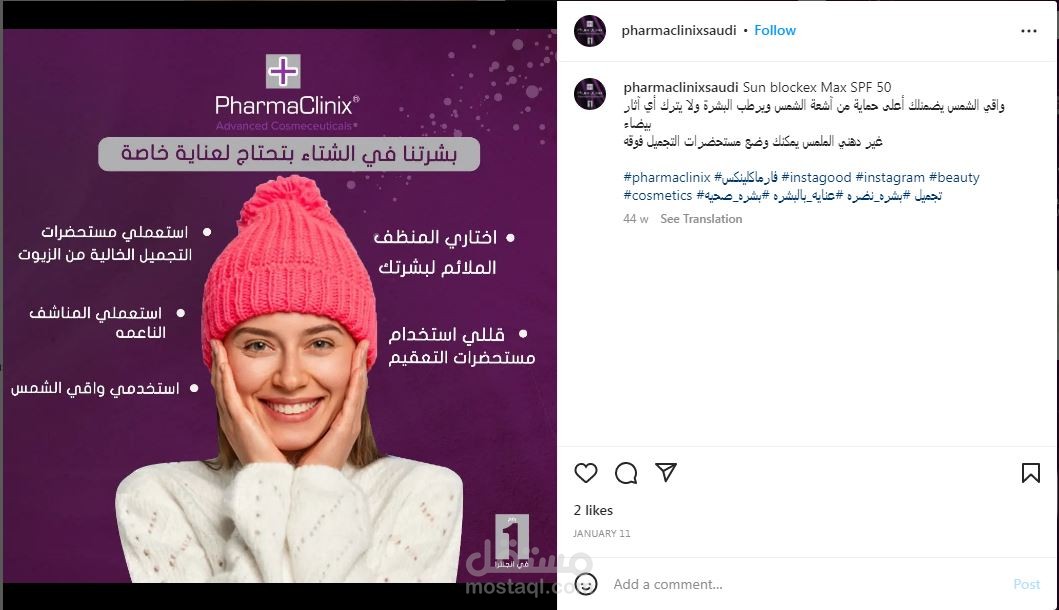
Task: Open the #beauty hashtag
Action: pos(954,178)
